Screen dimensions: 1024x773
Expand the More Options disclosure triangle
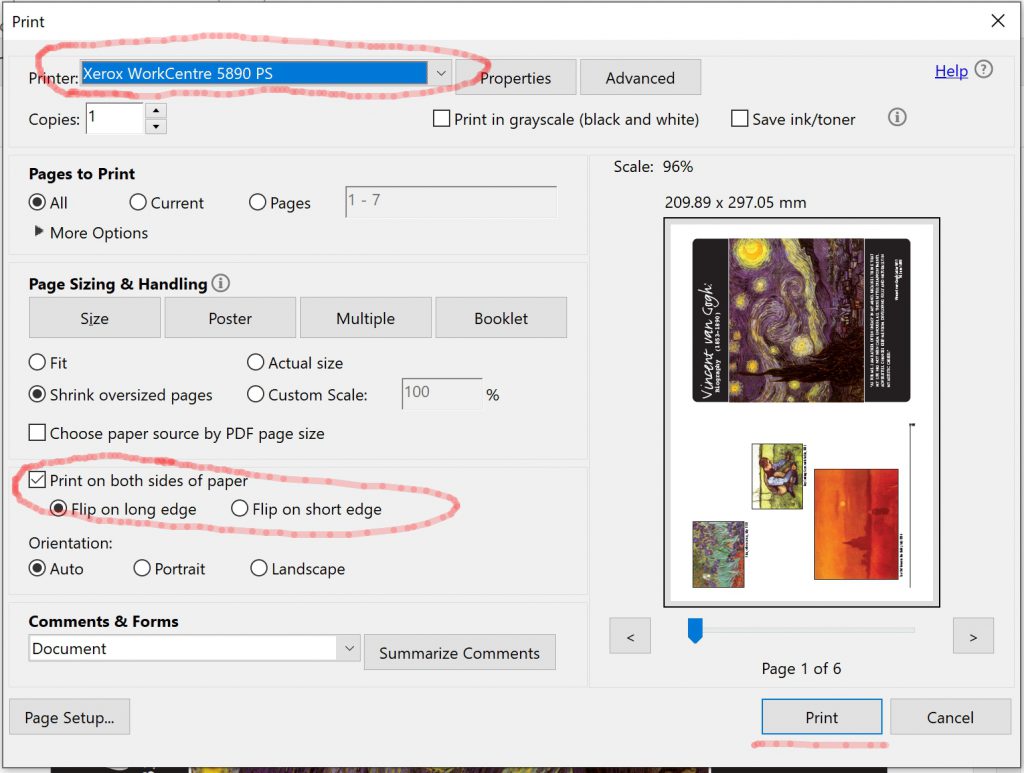(40, 233)
